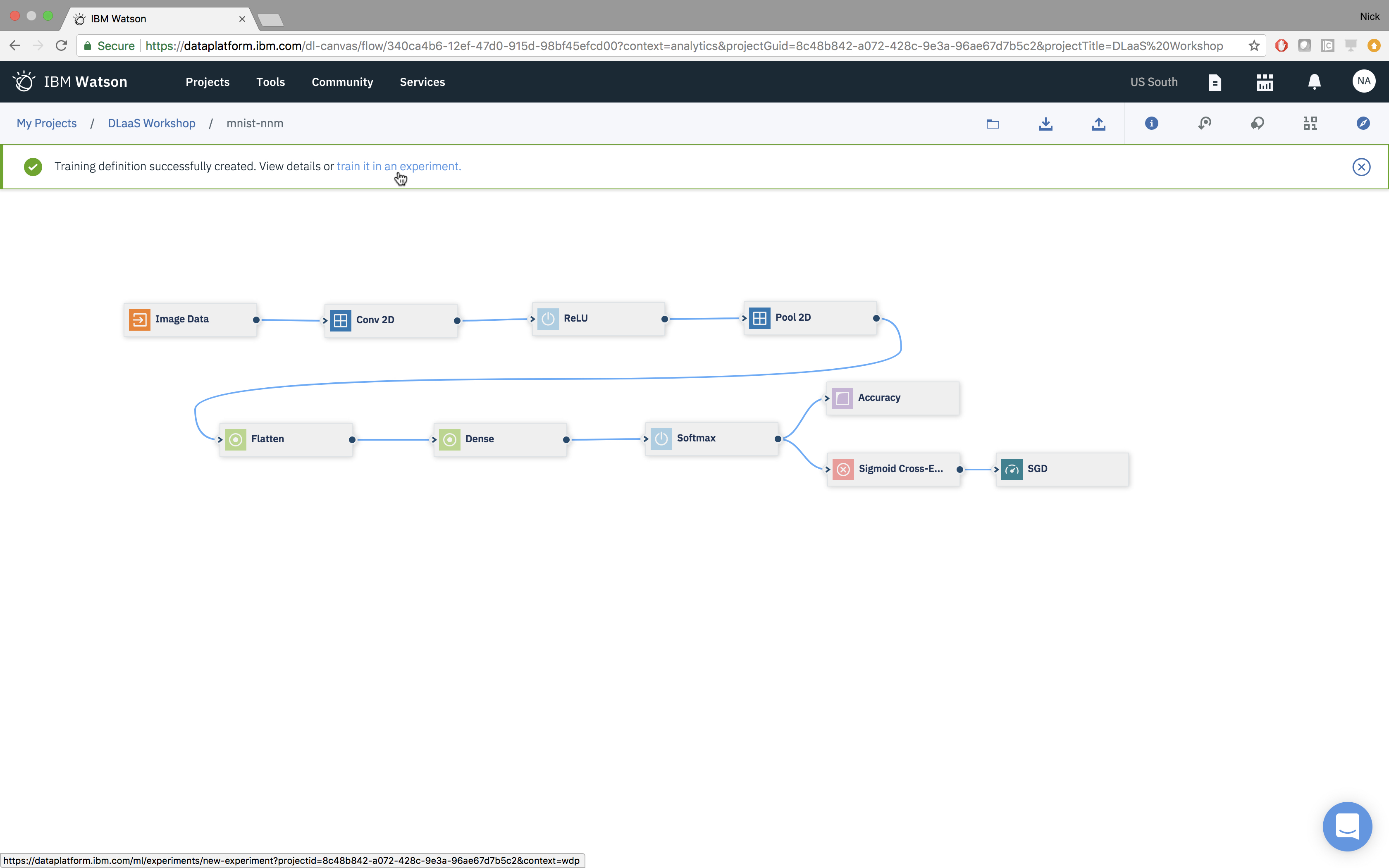1389x868 pixels.
Task: Reload the browser page
Action: click(62, 45)
